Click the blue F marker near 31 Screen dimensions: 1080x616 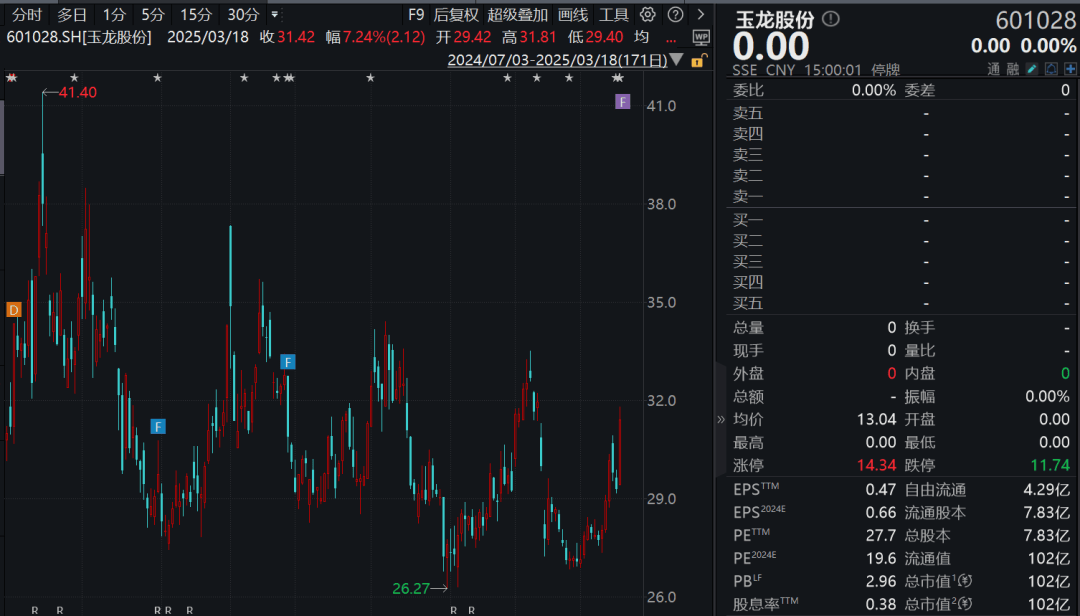pos(158,427)
